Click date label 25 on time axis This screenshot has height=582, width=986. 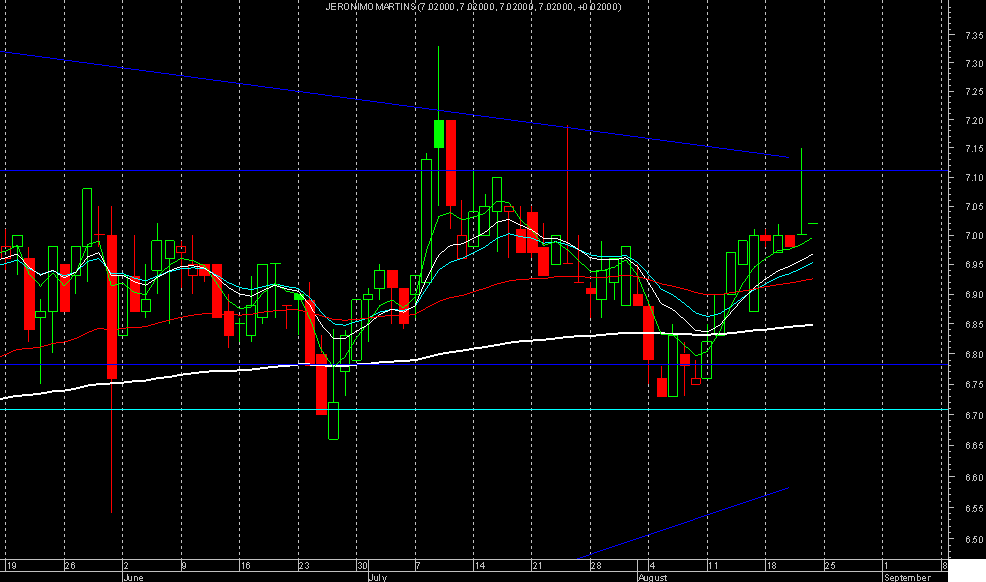830,566
